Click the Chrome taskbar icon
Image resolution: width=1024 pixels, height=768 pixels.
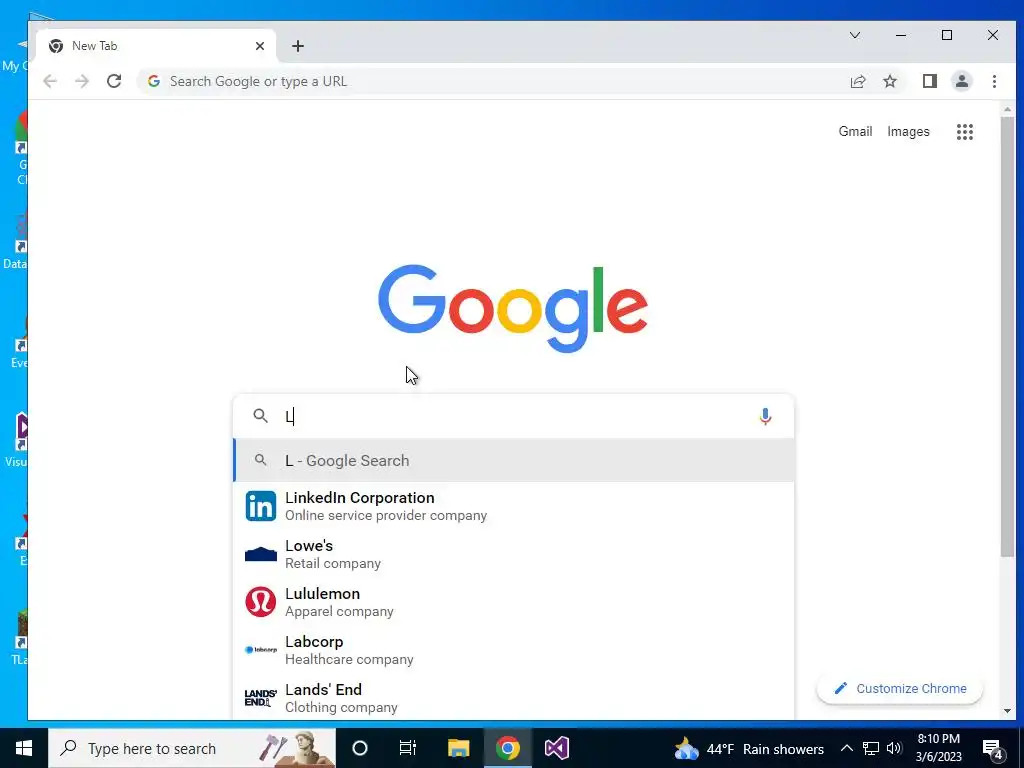[507, 748]
